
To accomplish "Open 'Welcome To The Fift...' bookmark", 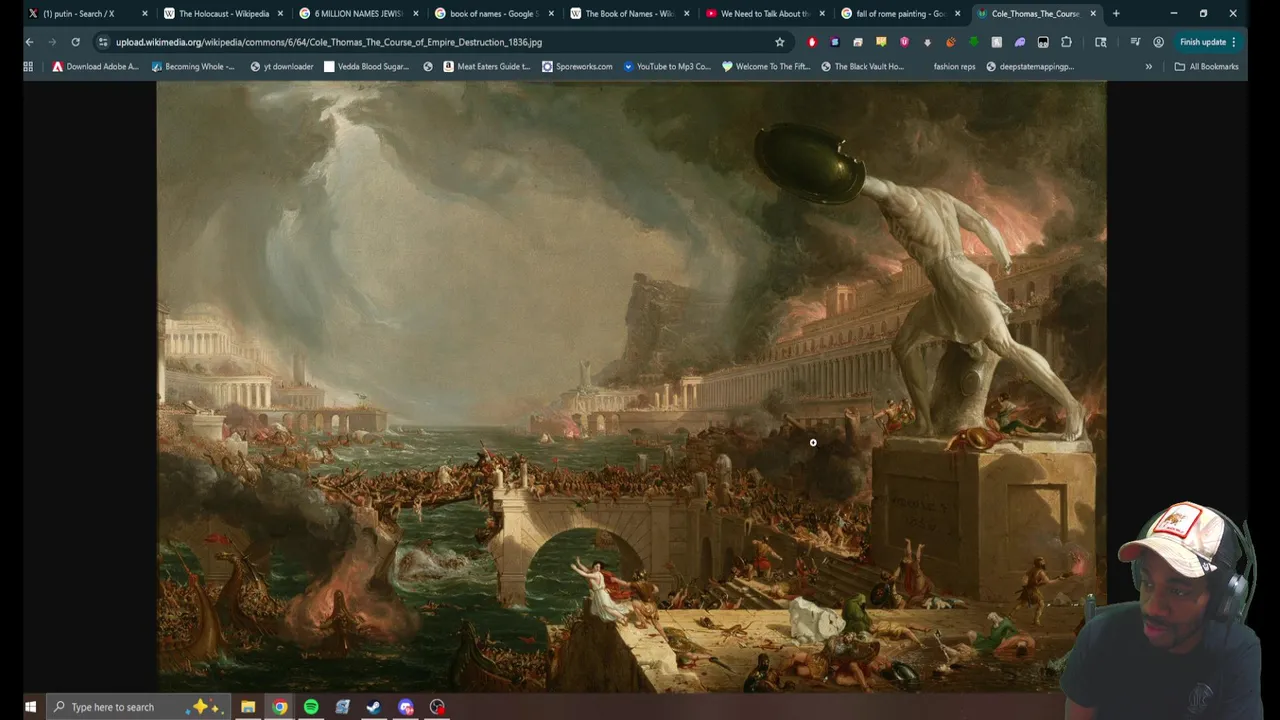I will 766,66.
